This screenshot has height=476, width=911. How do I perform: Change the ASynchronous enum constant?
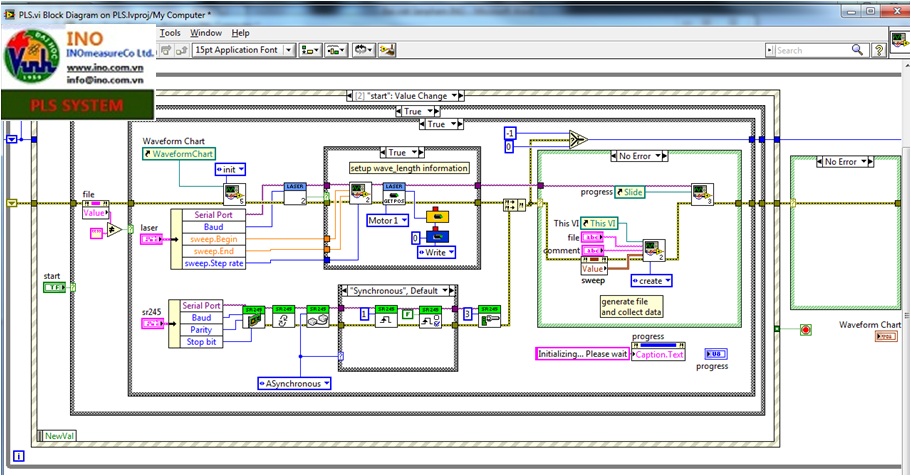[x=294, y=382]
